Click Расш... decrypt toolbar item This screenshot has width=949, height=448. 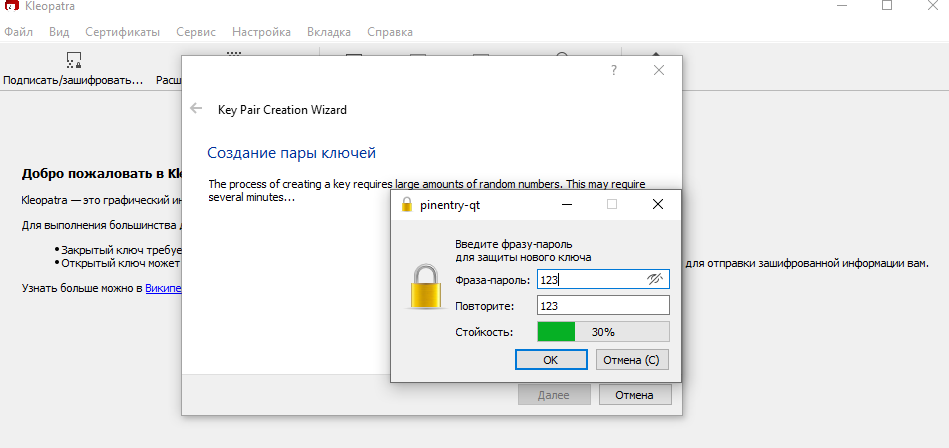[x=169, y=80]
